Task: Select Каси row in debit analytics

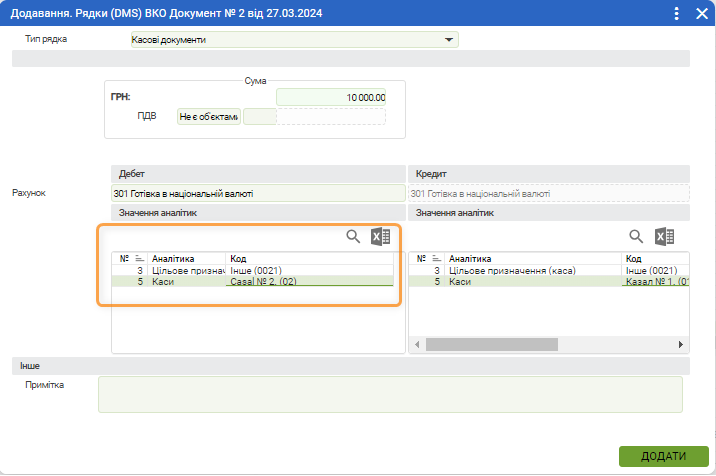Action: point(188,282)
